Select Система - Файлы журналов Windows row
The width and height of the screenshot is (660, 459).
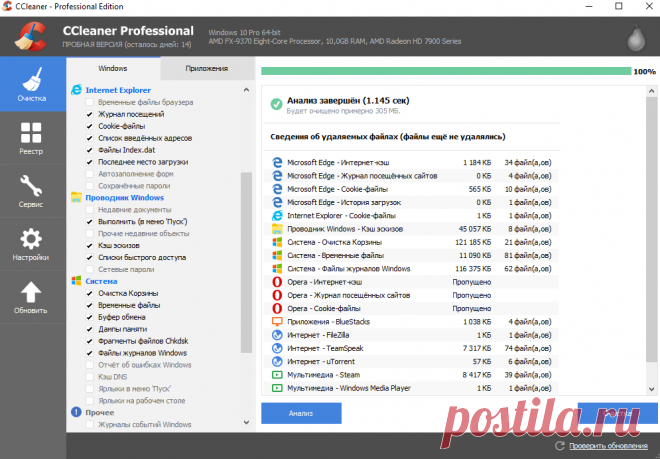pos(411,269)
